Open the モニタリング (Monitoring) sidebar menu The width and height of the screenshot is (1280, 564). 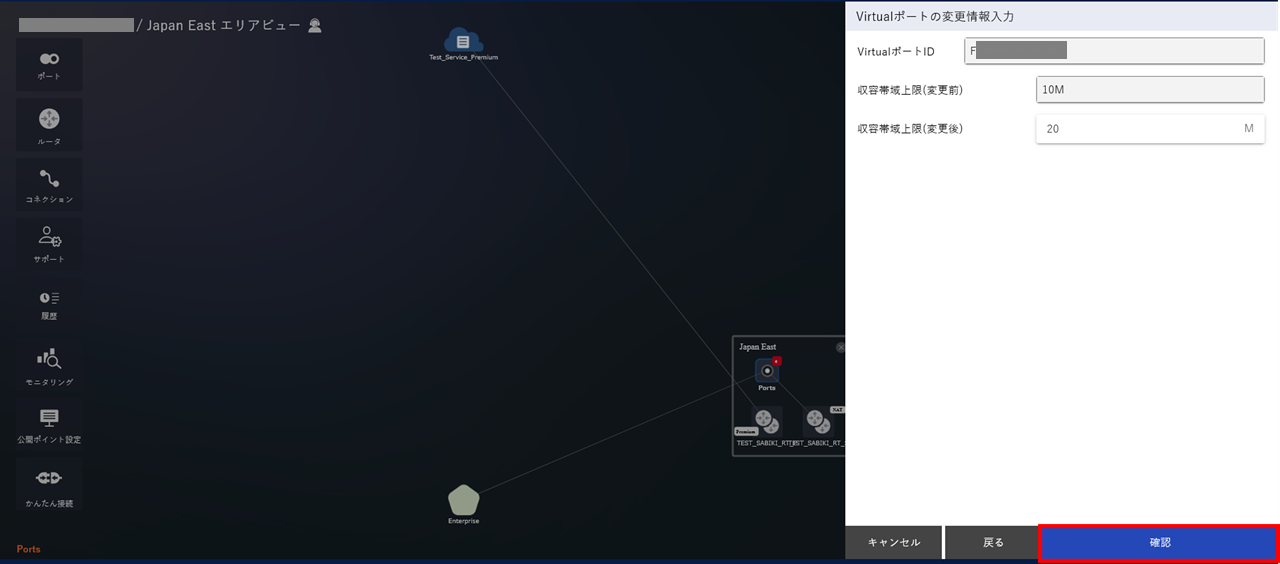pyautogui.click(x=49, y=366)
